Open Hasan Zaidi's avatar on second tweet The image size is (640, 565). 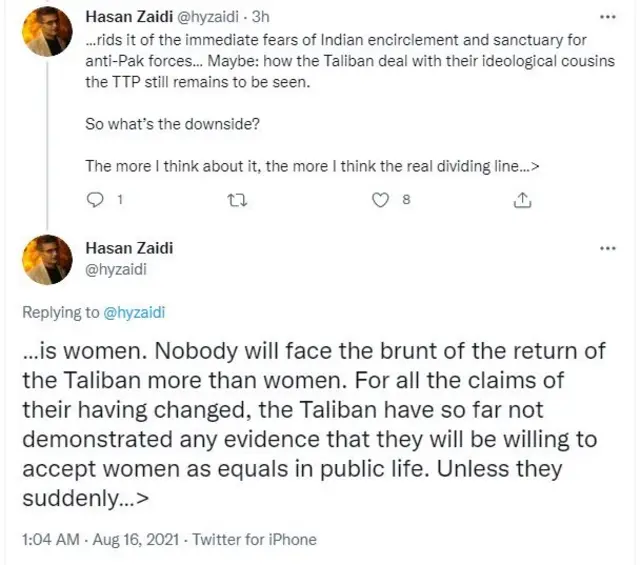point(47,259)
